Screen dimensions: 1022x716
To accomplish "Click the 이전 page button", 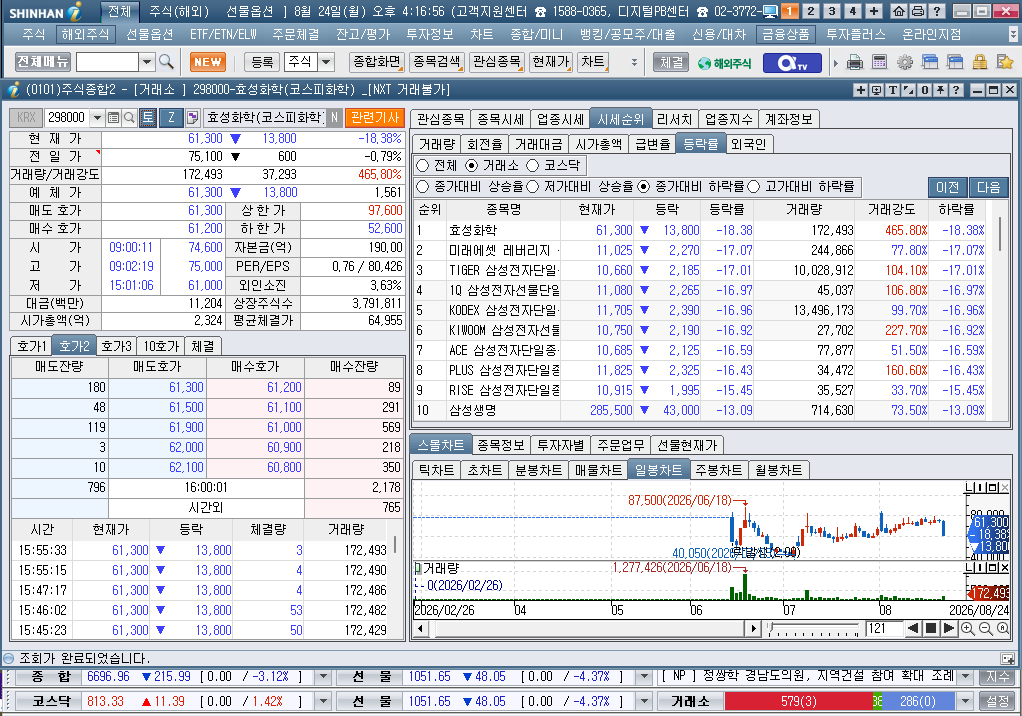I will point(948,187).
